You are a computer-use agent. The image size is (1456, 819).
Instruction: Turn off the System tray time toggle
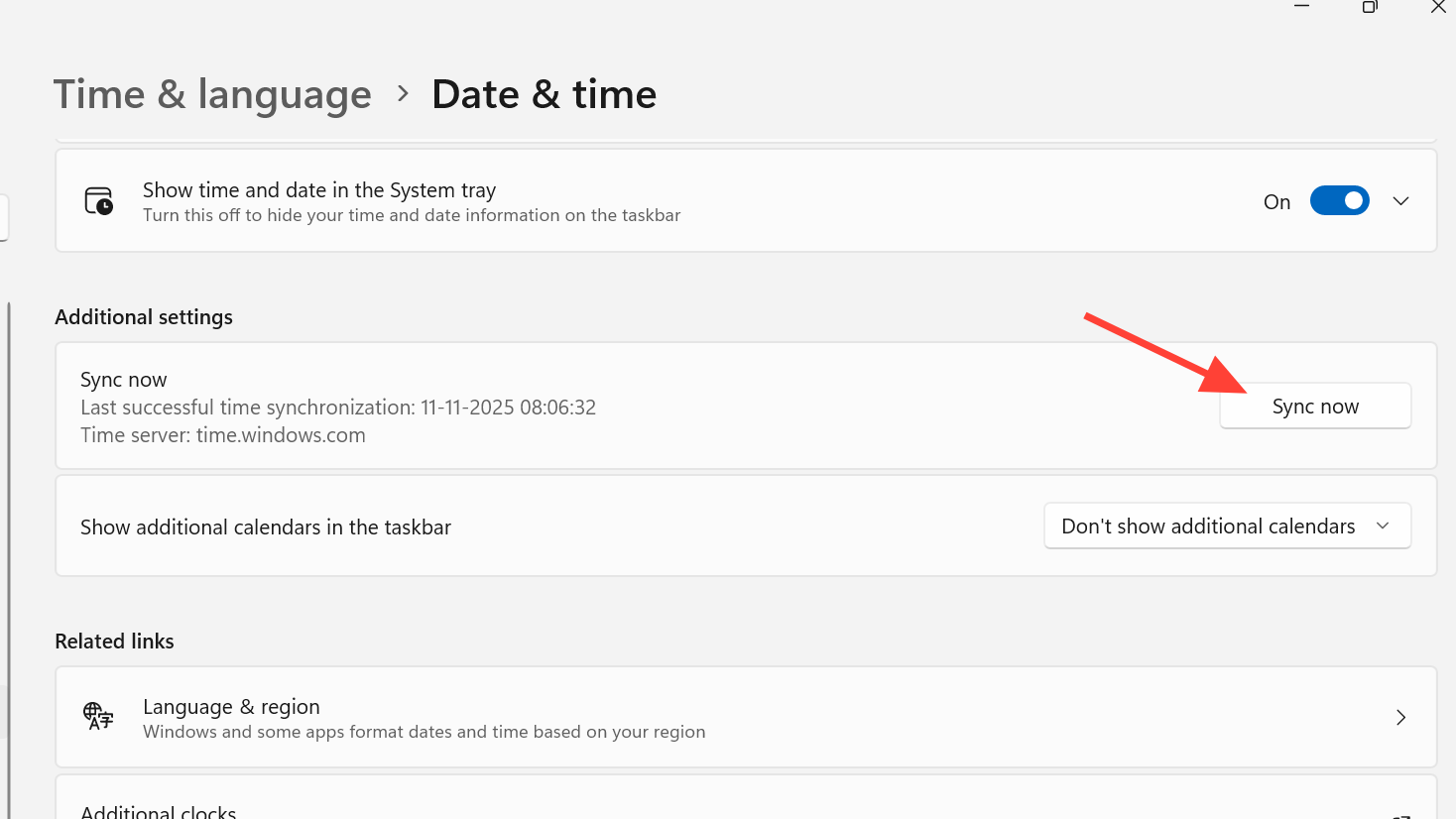pos(1339,200)
